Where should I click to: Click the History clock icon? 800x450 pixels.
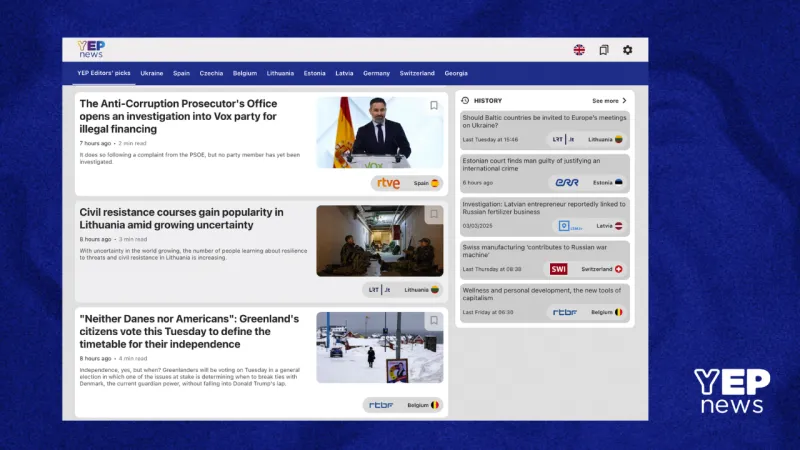(465, 101)
